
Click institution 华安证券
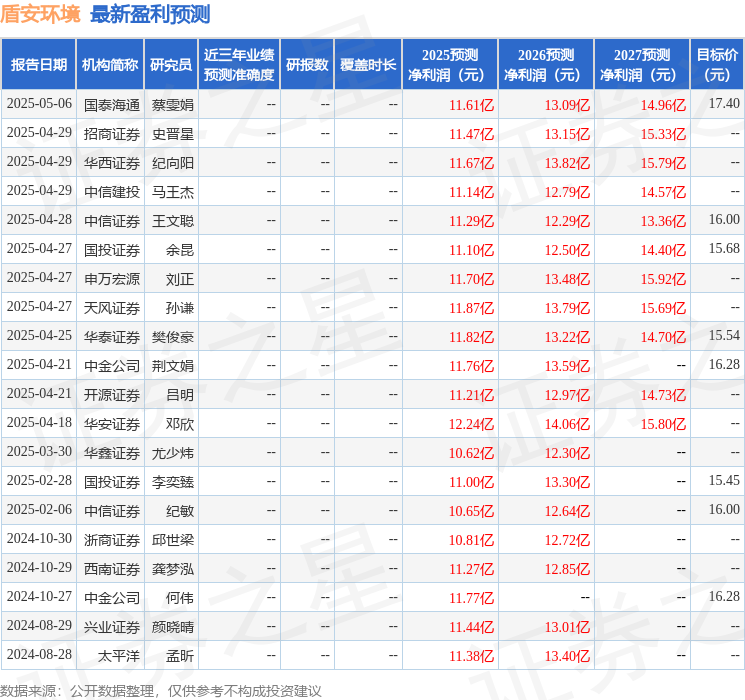click(112, 424)
